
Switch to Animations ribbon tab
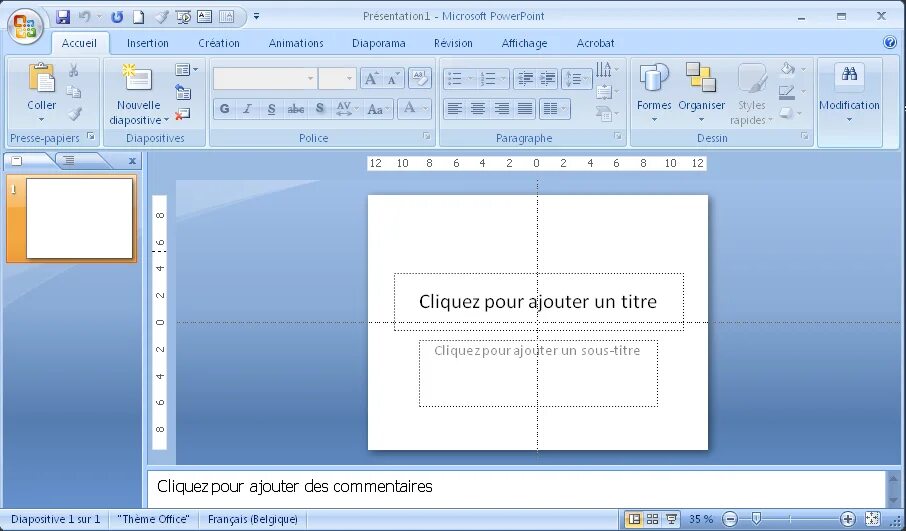296,43
